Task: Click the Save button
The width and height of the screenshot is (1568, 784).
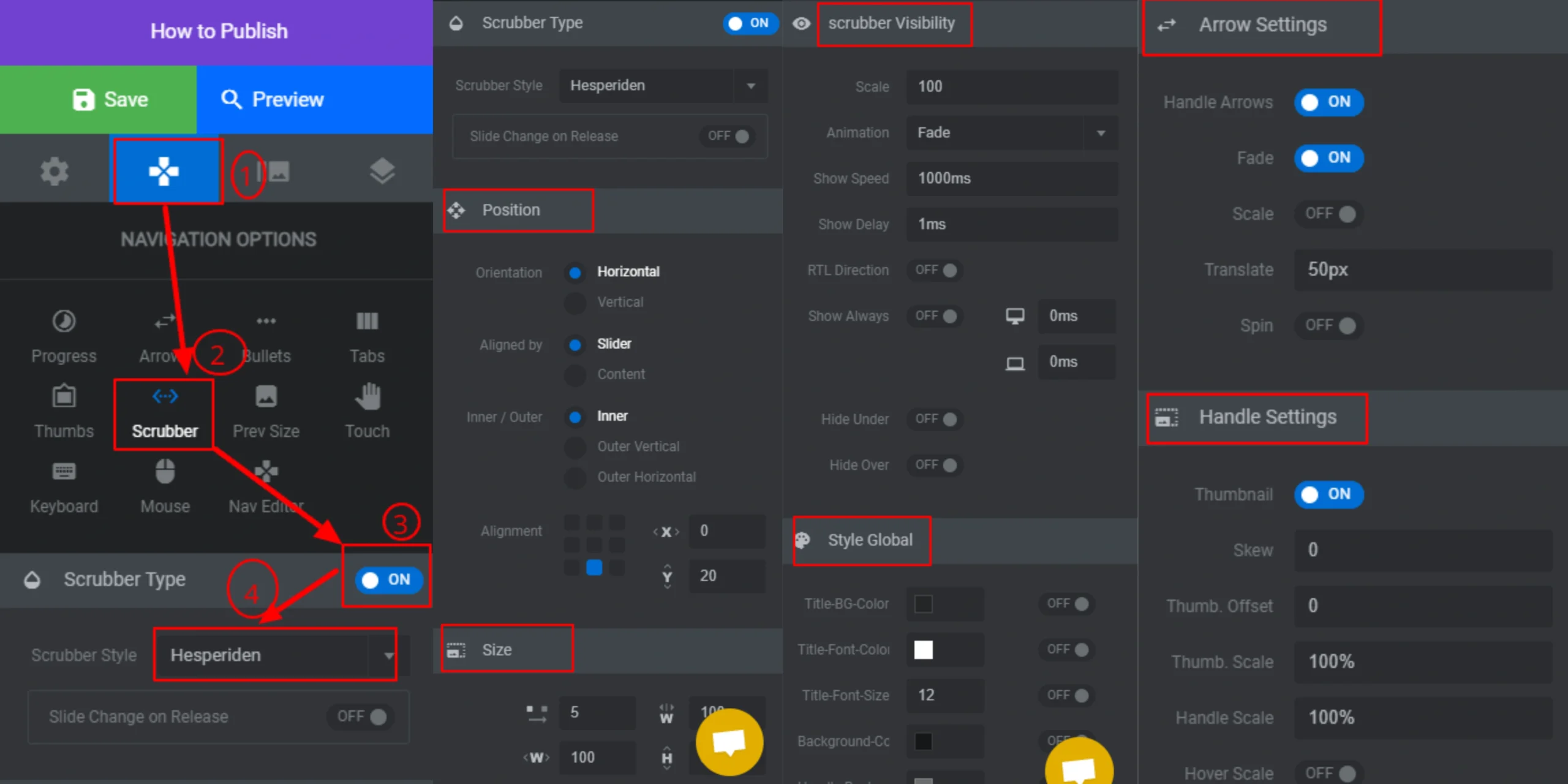Action: coord(98,99)
